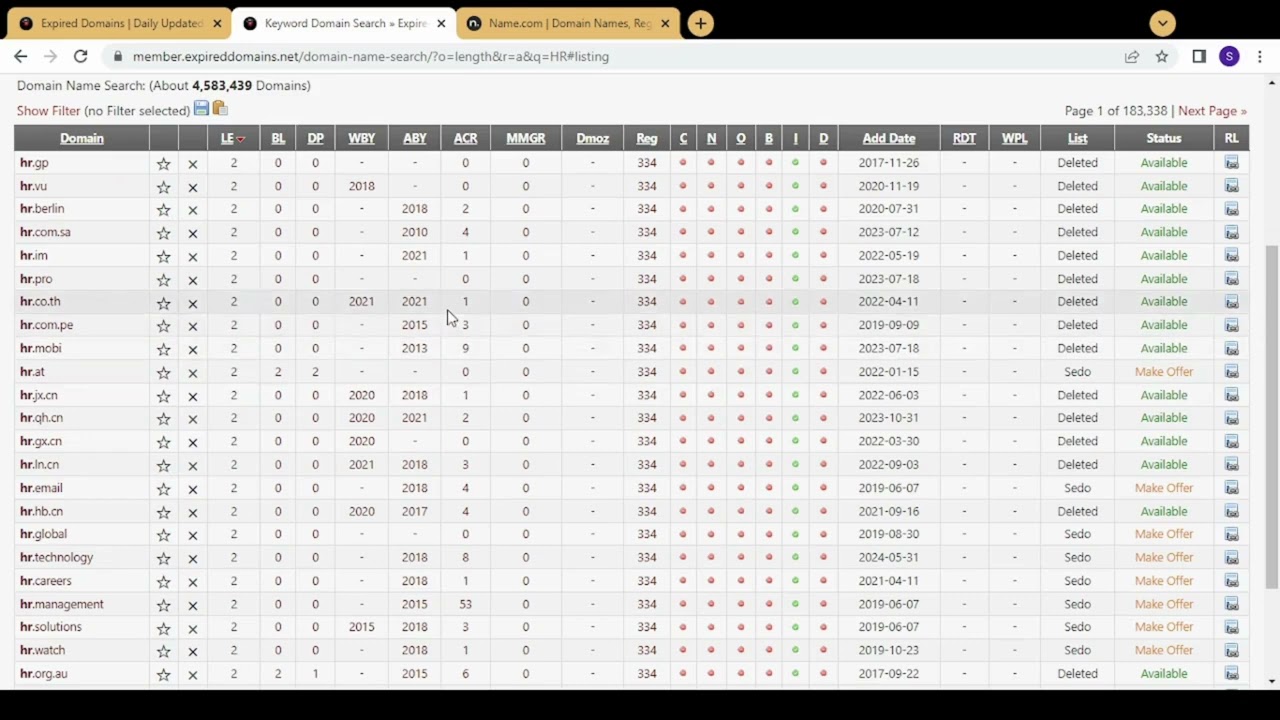
Task: Close the Expired Domains Daily Updated tab
Action: tap(217, 23)
